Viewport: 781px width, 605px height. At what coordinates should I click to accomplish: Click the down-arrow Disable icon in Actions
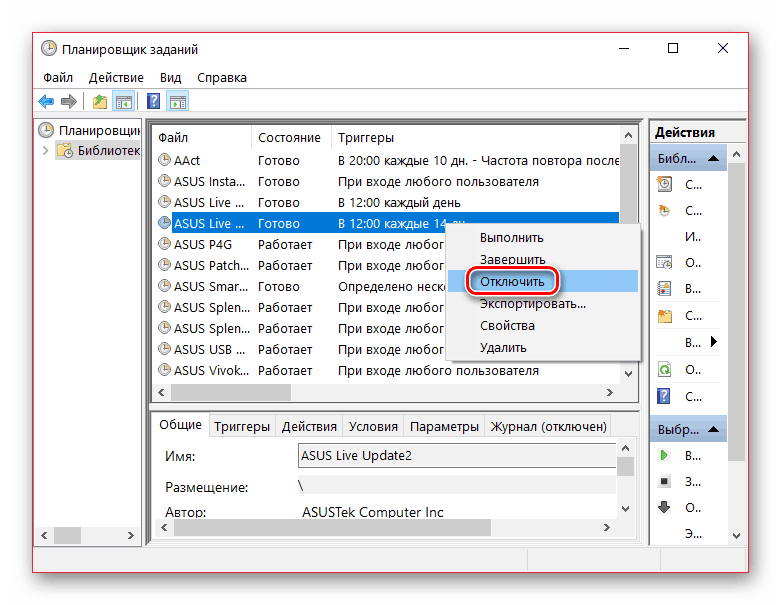[x=664, y=507]
